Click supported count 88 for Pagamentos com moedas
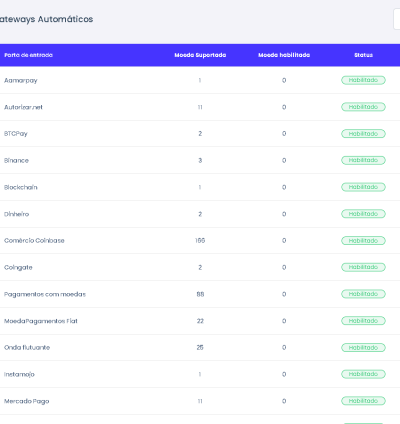The width and height of the screenshot is (400, 424). coord(200,294)
